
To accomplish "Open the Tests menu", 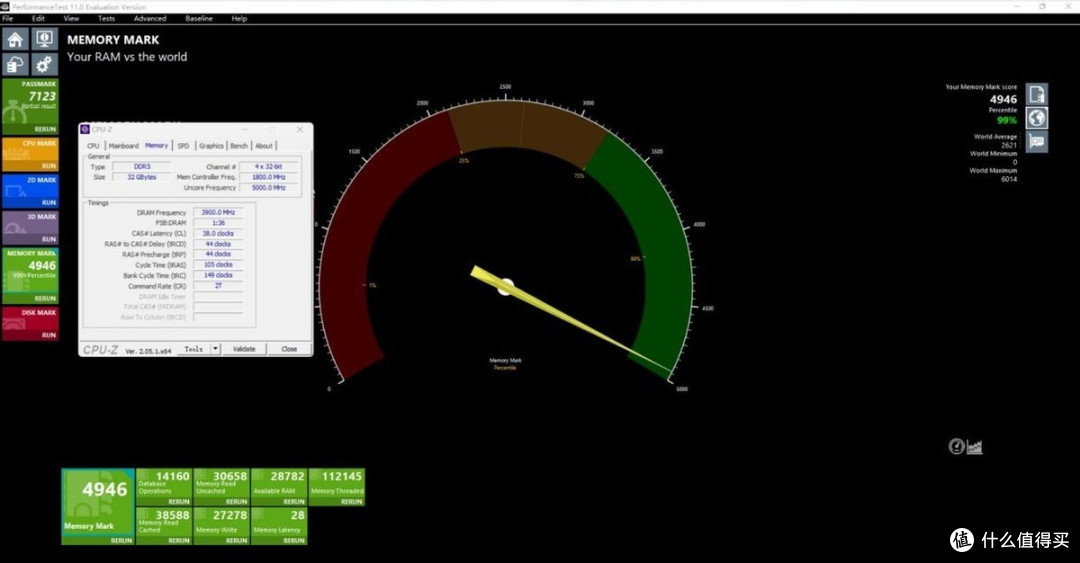I will point(106,19).
